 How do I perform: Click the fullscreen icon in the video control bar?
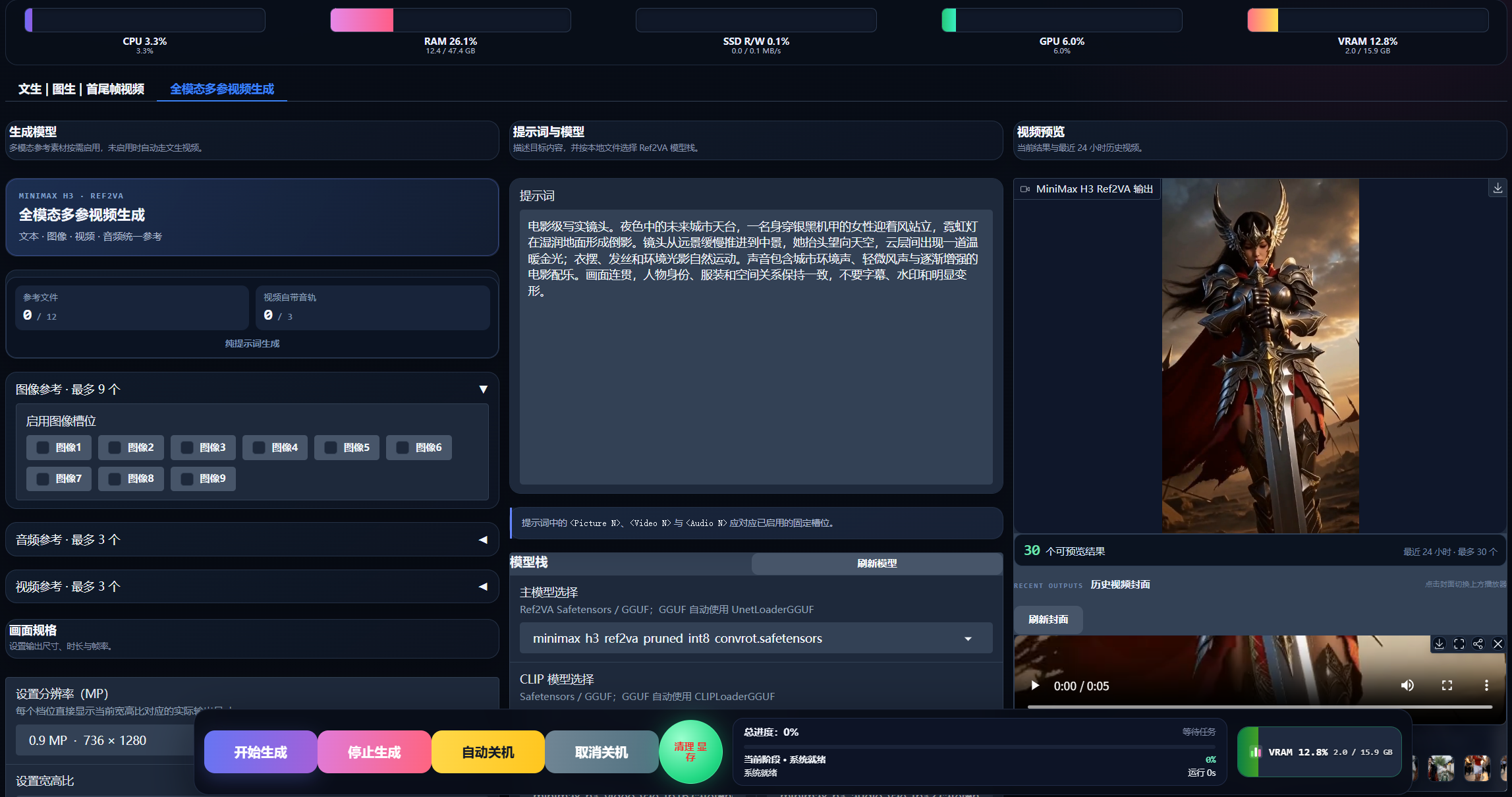tap(1447, 686)
